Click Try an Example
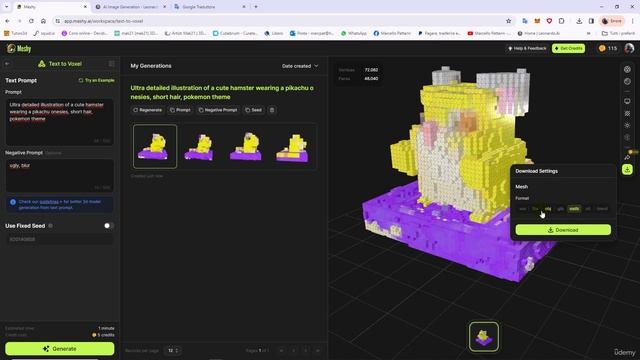Viewport: 640px width, 360px height. click(96, 80)
